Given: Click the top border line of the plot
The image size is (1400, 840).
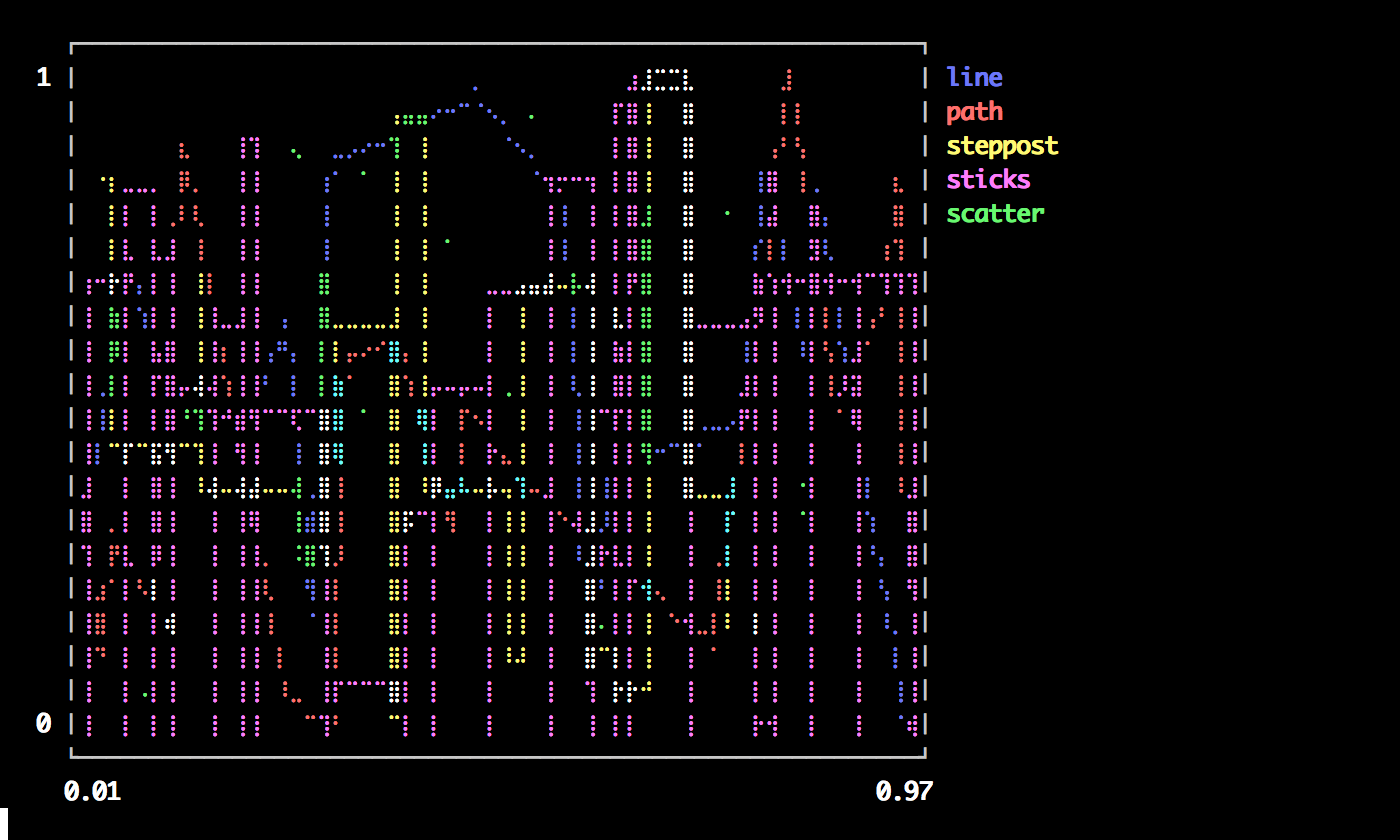Looking at the screenshot, I should pos(498,44).
